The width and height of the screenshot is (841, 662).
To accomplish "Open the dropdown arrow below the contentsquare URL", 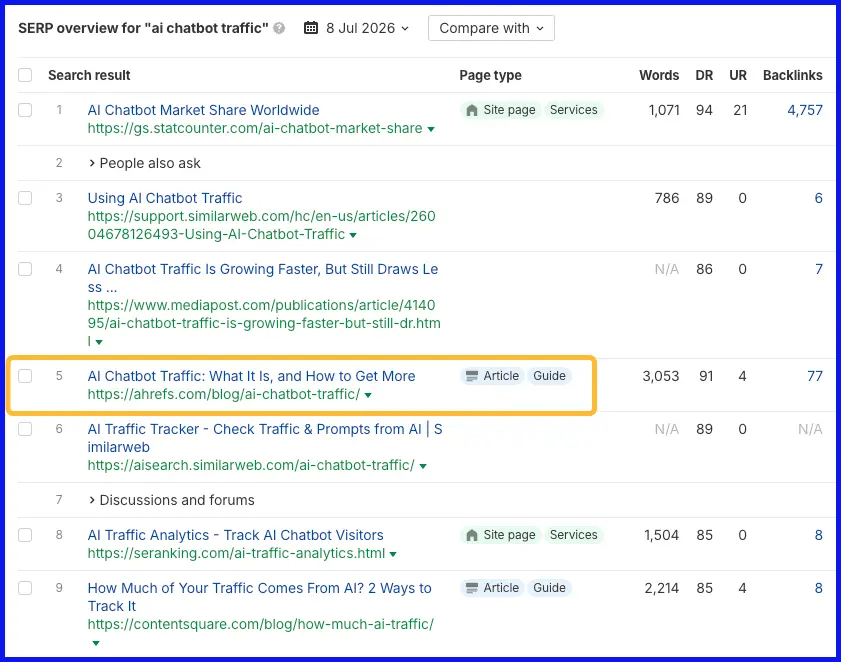I will 95,643.
